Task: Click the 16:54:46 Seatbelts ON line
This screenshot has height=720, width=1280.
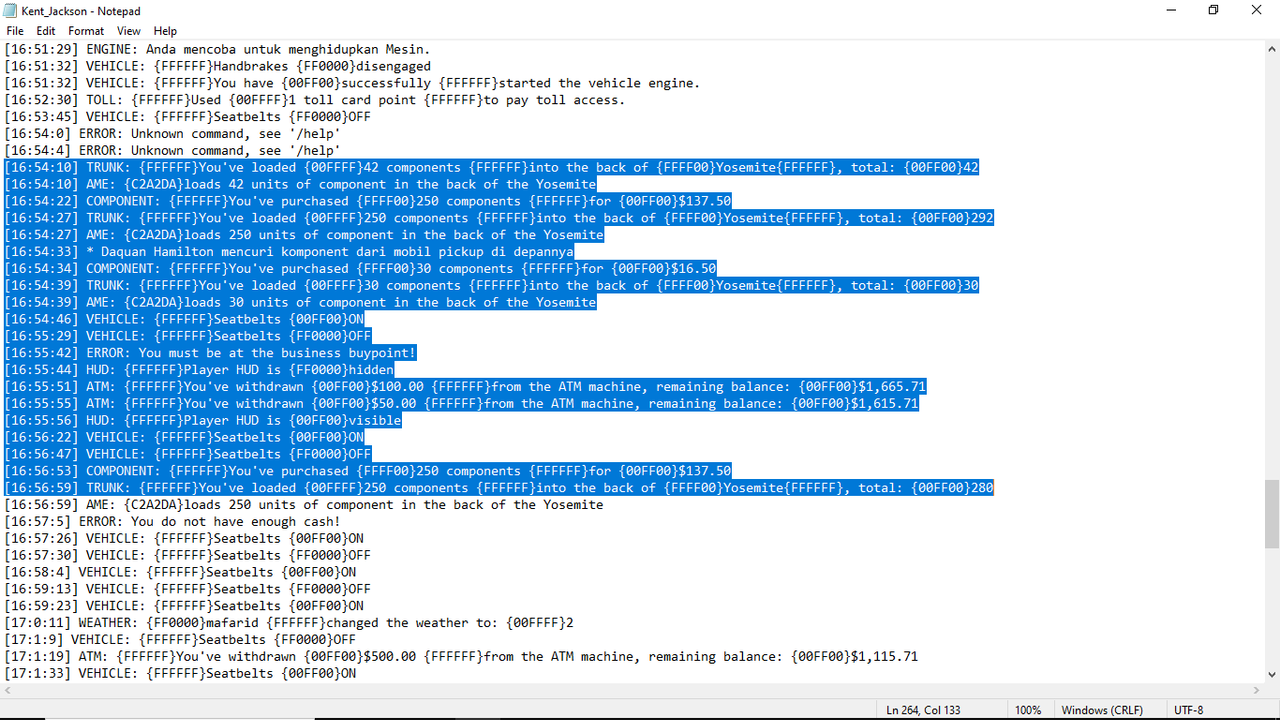Action: point(184,320)
